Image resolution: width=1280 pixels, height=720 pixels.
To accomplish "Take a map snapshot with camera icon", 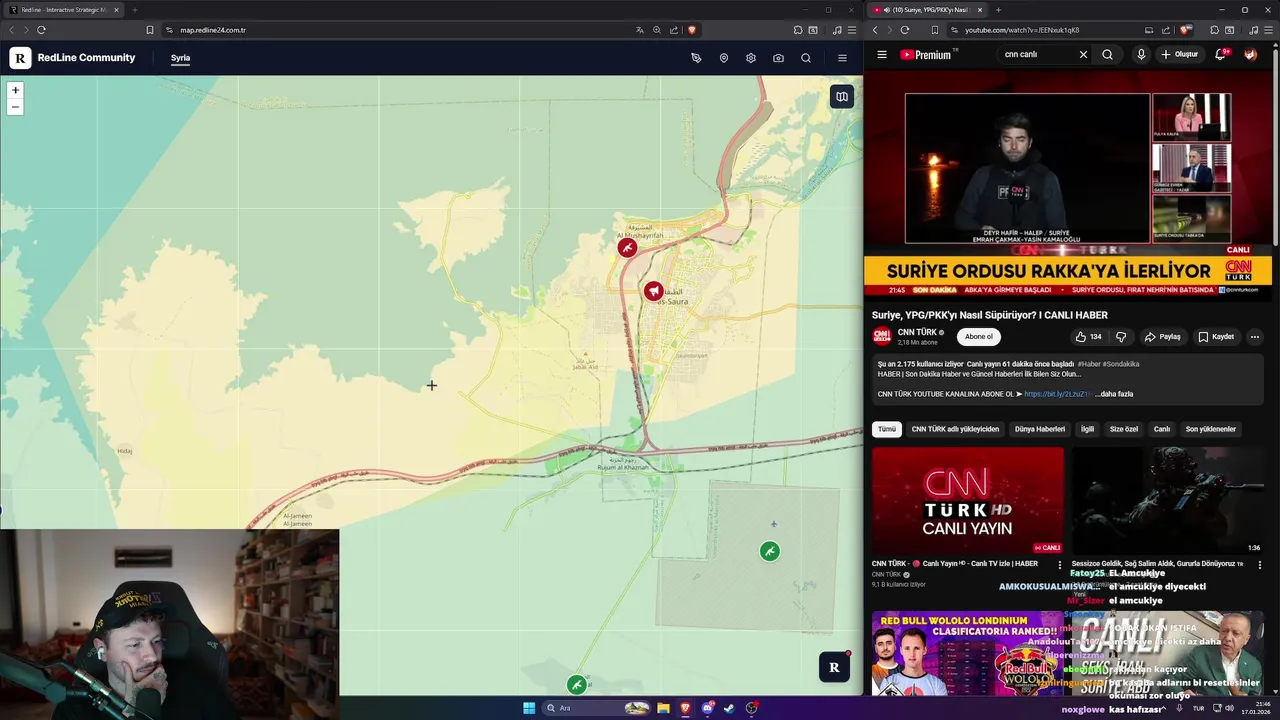I will click(x=778, y=58).
